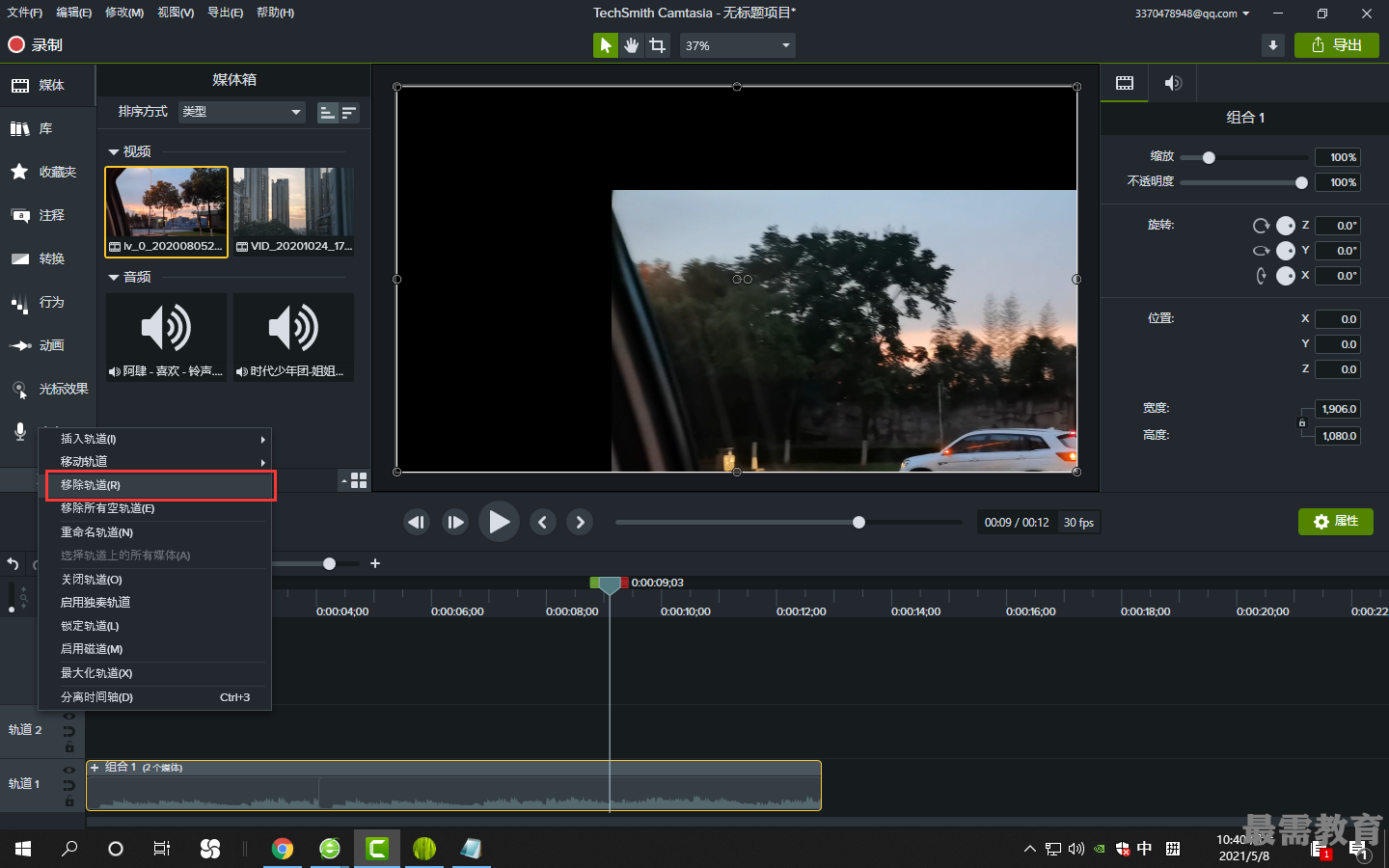Click the Y rotation dial
Screen dimensions: 1389x868
[1286, 251]
